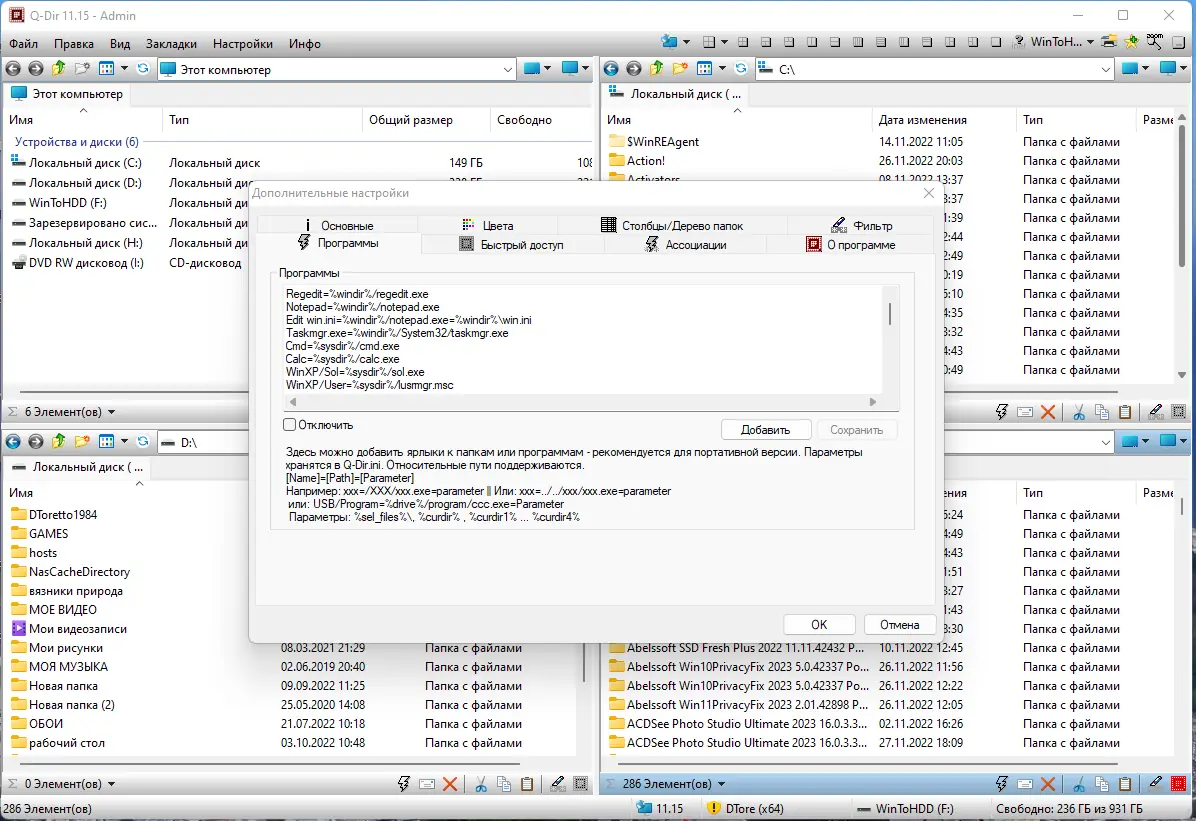Click the Отмена button
This screenshot has height=821, width=1196.
click(899, 624)
